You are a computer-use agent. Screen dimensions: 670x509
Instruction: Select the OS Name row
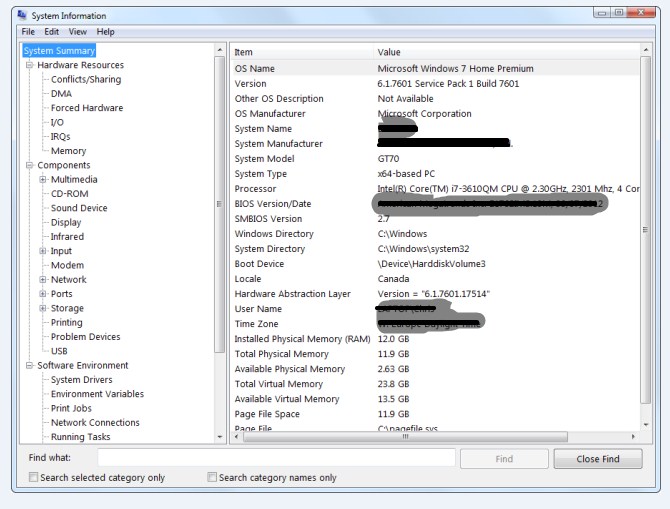click(x=435, y=68)
